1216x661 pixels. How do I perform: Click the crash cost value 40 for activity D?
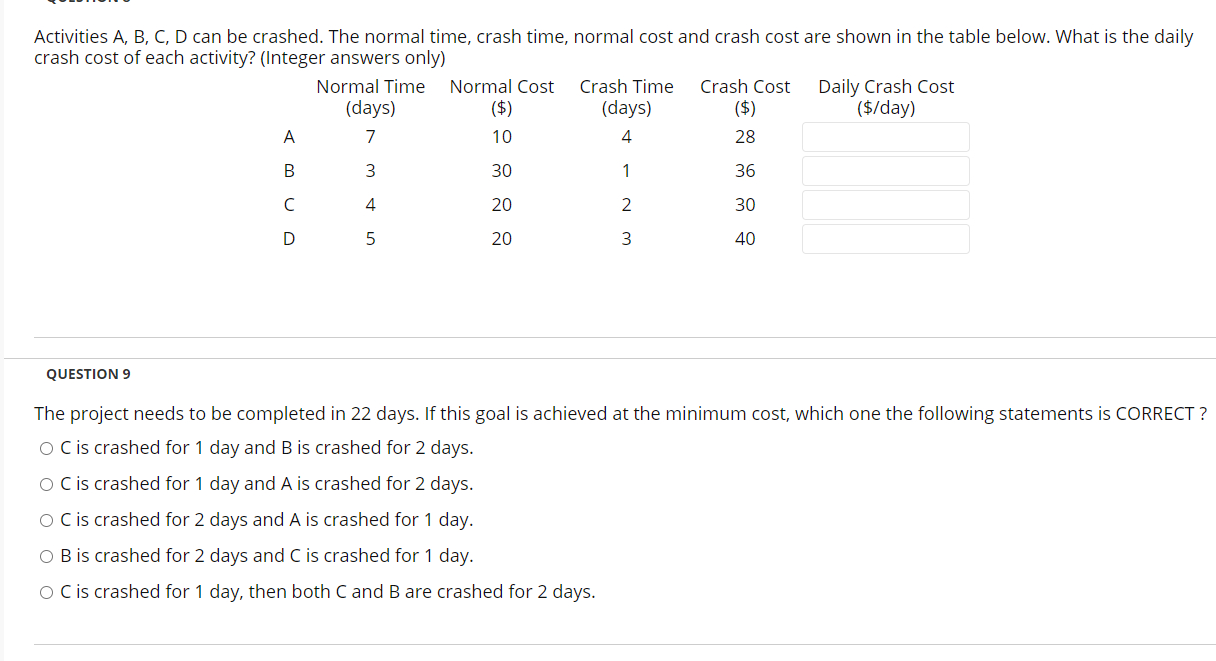point(745,238)
